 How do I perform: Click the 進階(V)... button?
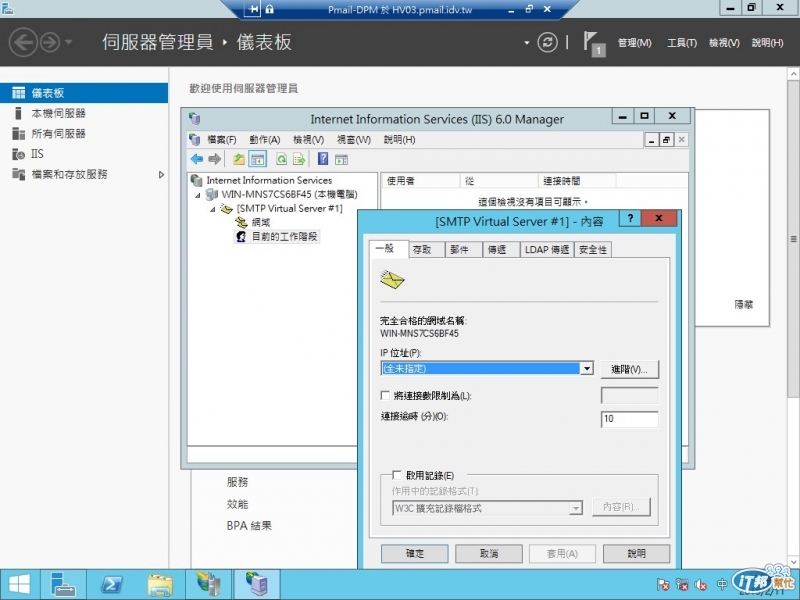click(x=630, y=369)
